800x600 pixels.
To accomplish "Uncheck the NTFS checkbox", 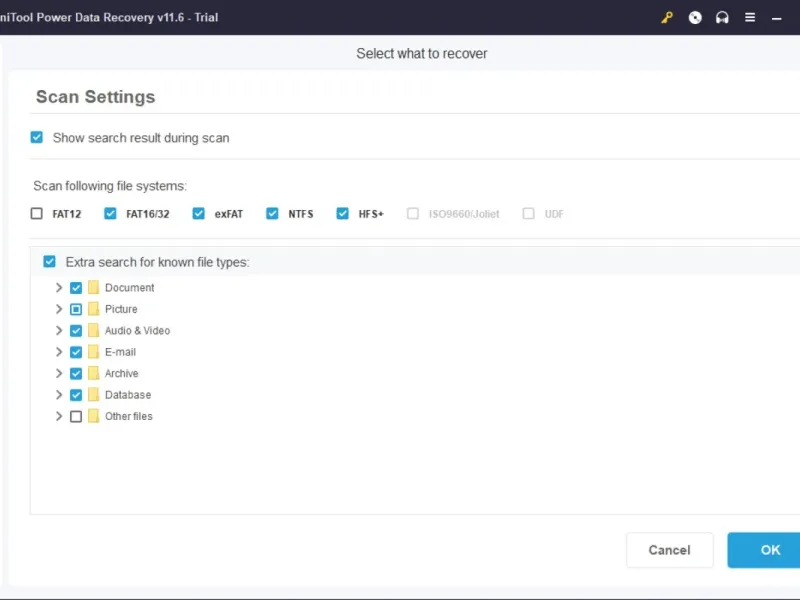I will (272, 213).
